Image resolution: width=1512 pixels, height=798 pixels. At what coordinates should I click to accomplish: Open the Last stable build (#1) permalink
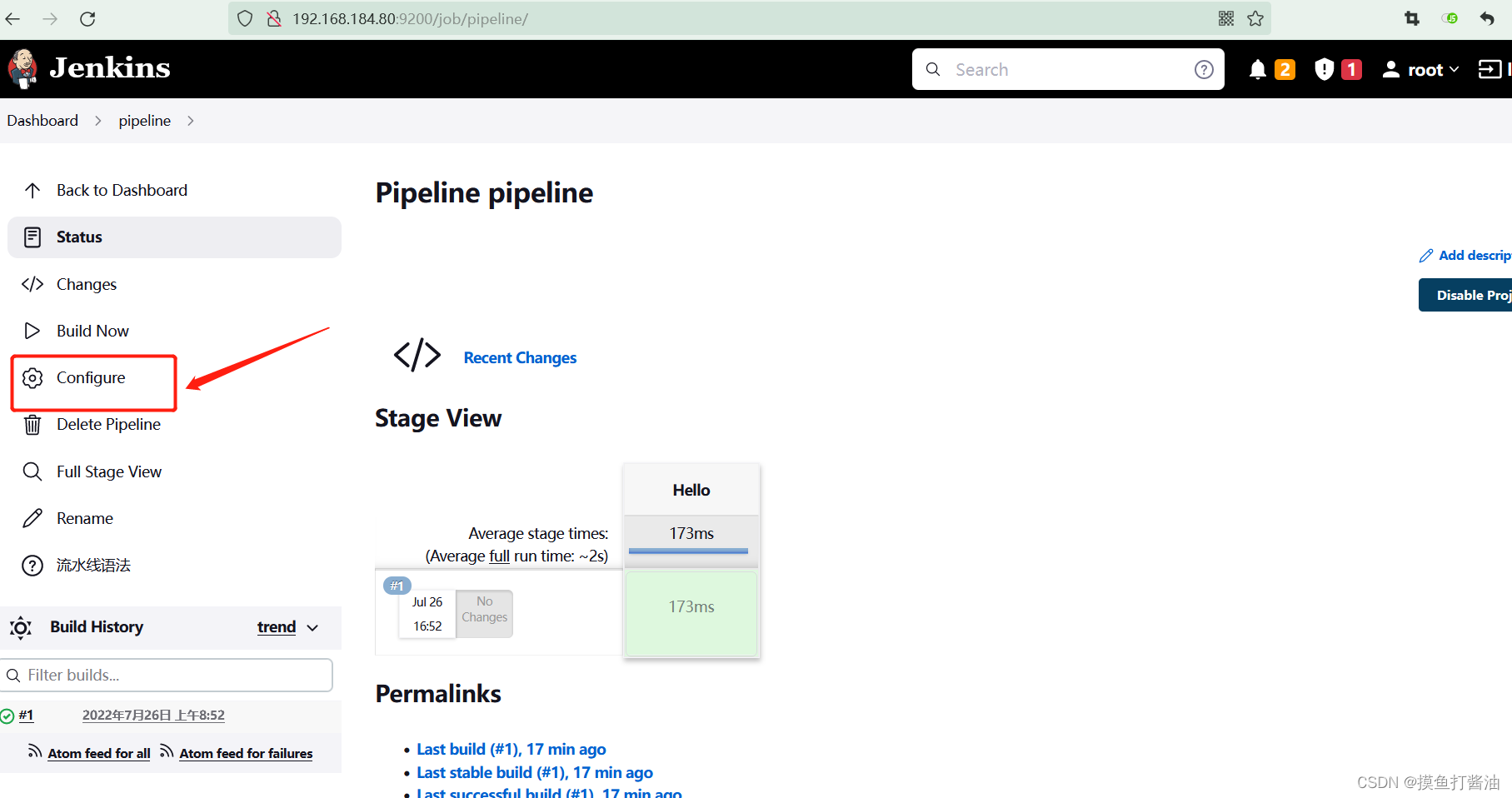tap(535, 773)
